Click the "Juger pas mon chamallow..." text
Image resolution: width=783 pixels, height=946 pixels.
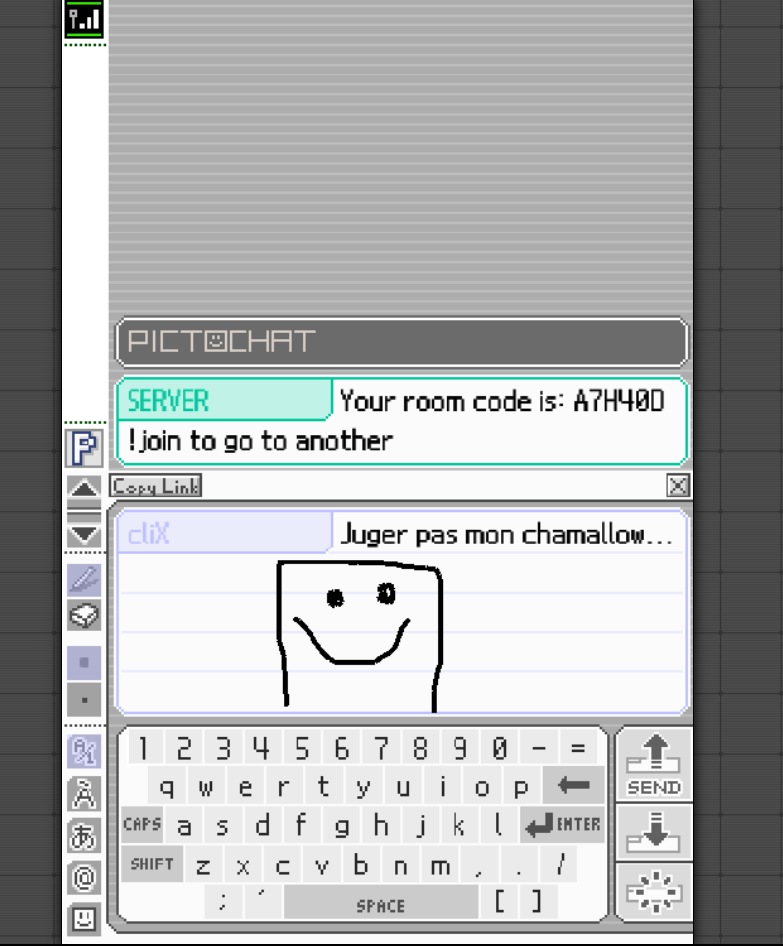coord(506,535)
